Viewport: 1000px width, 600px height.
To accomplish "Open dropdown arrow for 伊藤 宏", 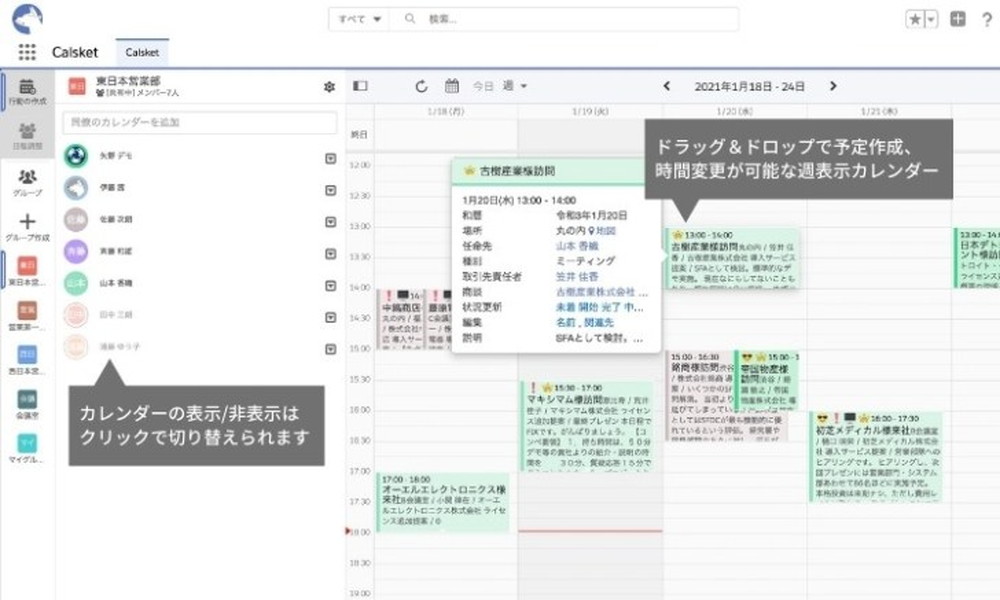I will coord(330,189).
